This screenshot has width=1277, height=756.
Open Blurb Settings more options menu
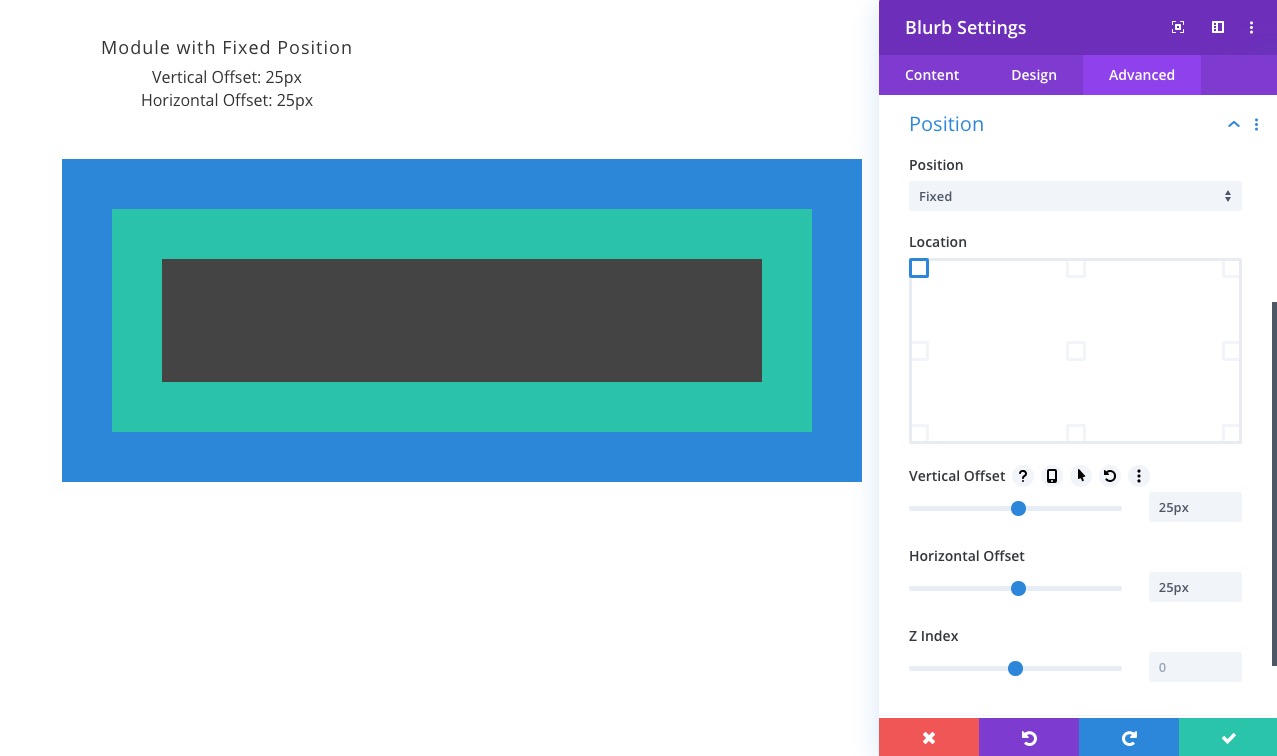click(1251, 28)
